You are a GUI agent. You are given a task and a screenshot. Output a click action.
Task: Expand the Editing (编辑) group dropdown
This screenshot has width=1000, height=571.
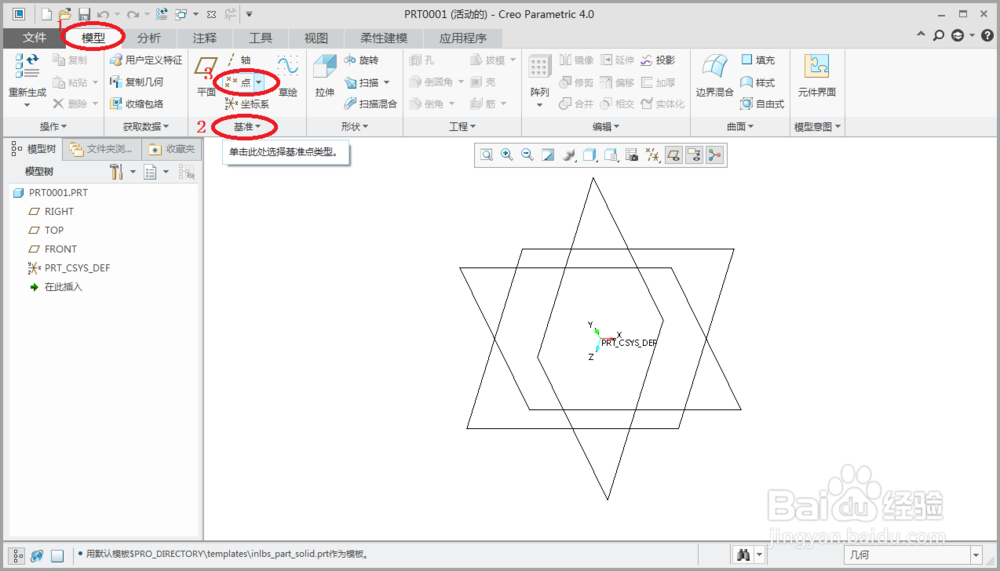coord(606,127)
